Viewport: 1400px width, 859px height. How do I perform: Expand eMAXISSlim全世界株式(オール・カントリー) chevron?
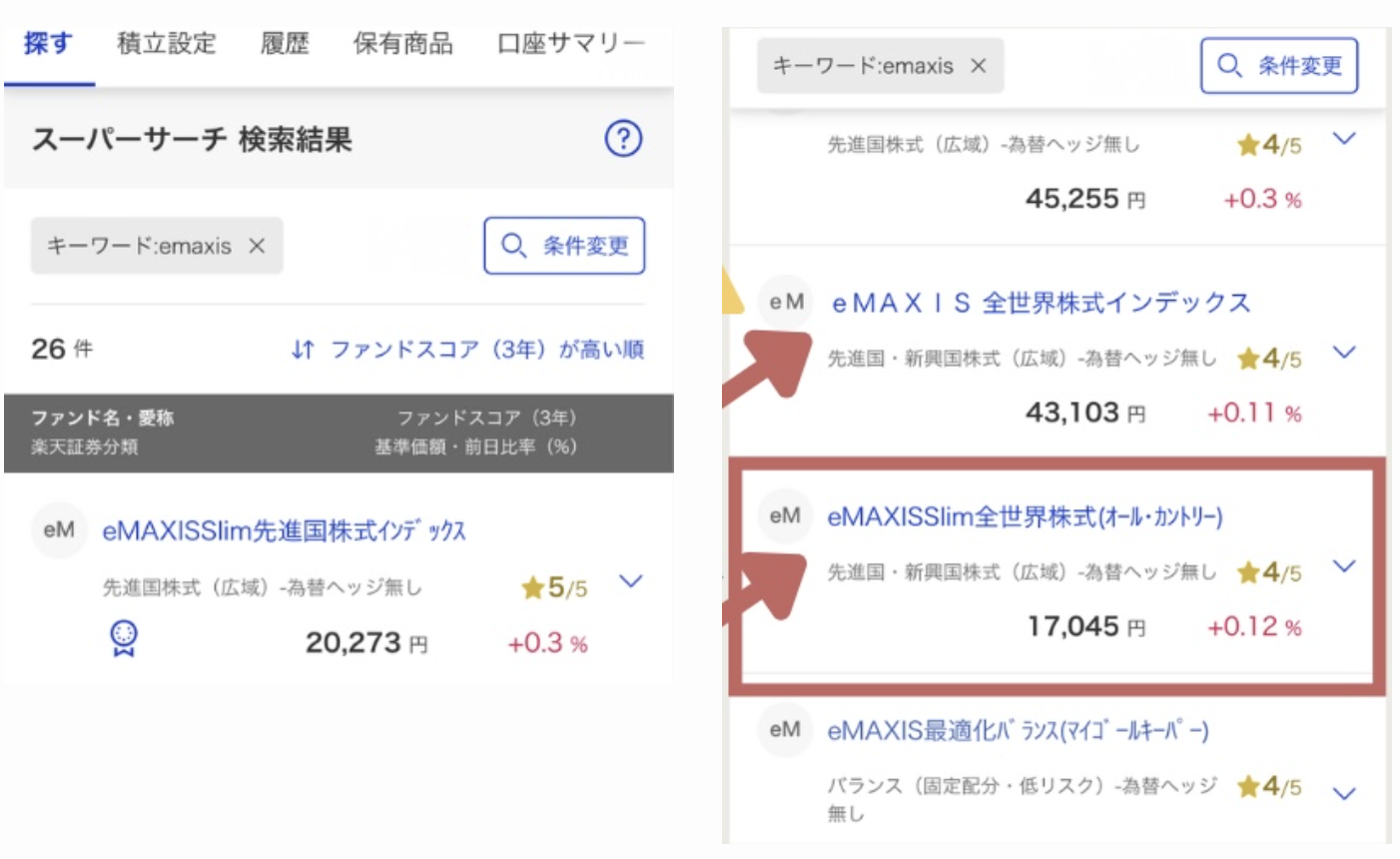1345,566
